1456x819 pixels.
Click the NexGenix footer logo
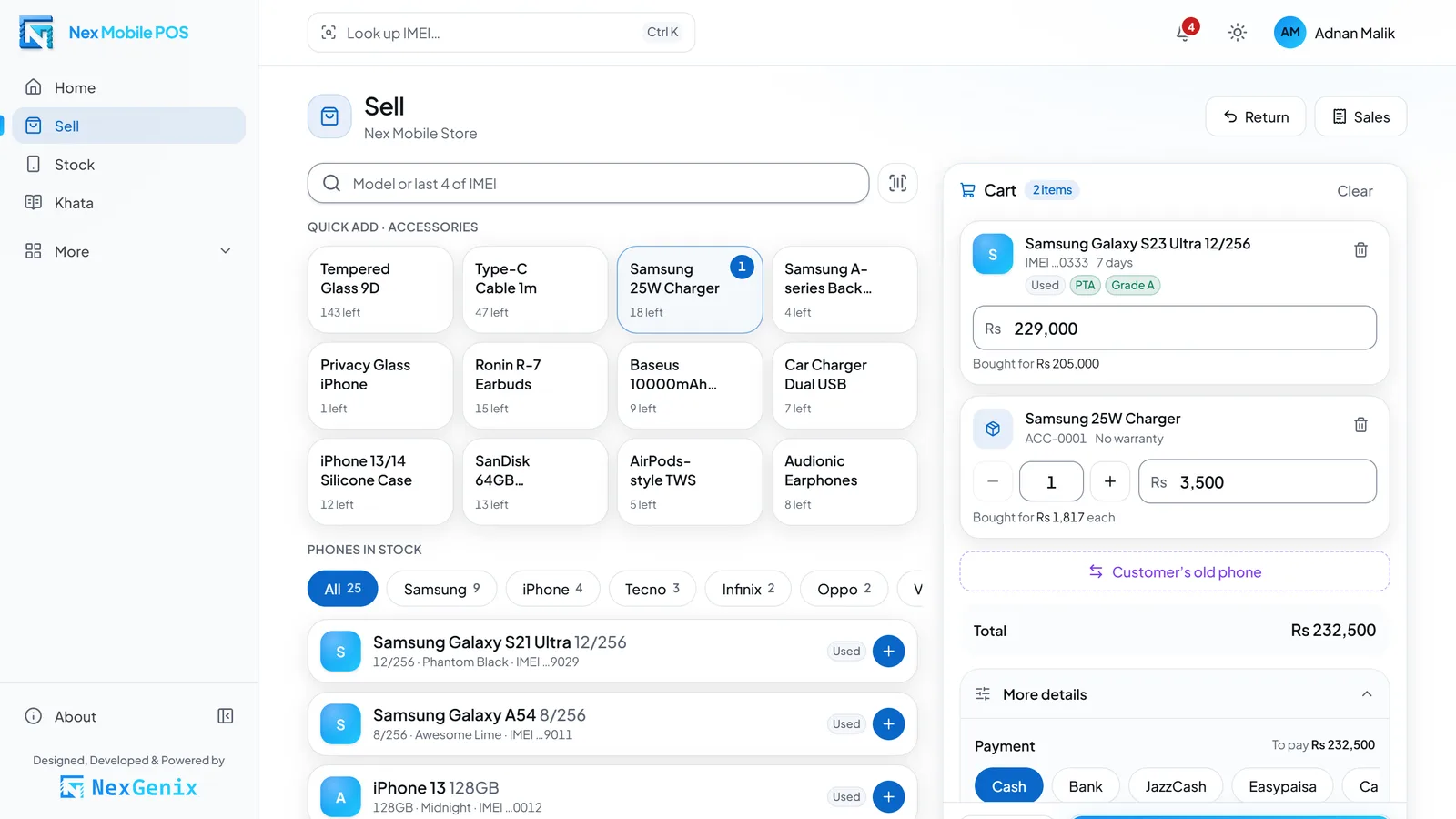[x=128, y=787]
